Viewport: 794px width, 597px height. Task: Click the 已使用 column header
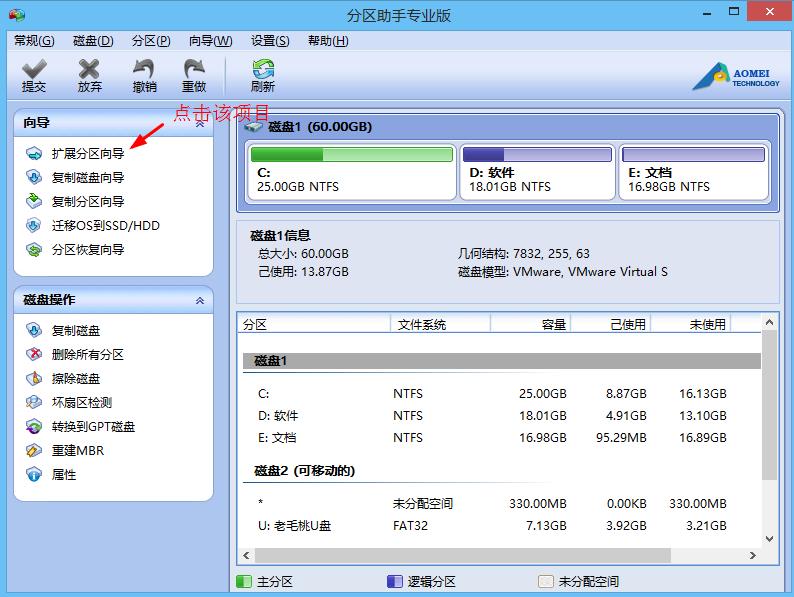[x=611, y=324]
